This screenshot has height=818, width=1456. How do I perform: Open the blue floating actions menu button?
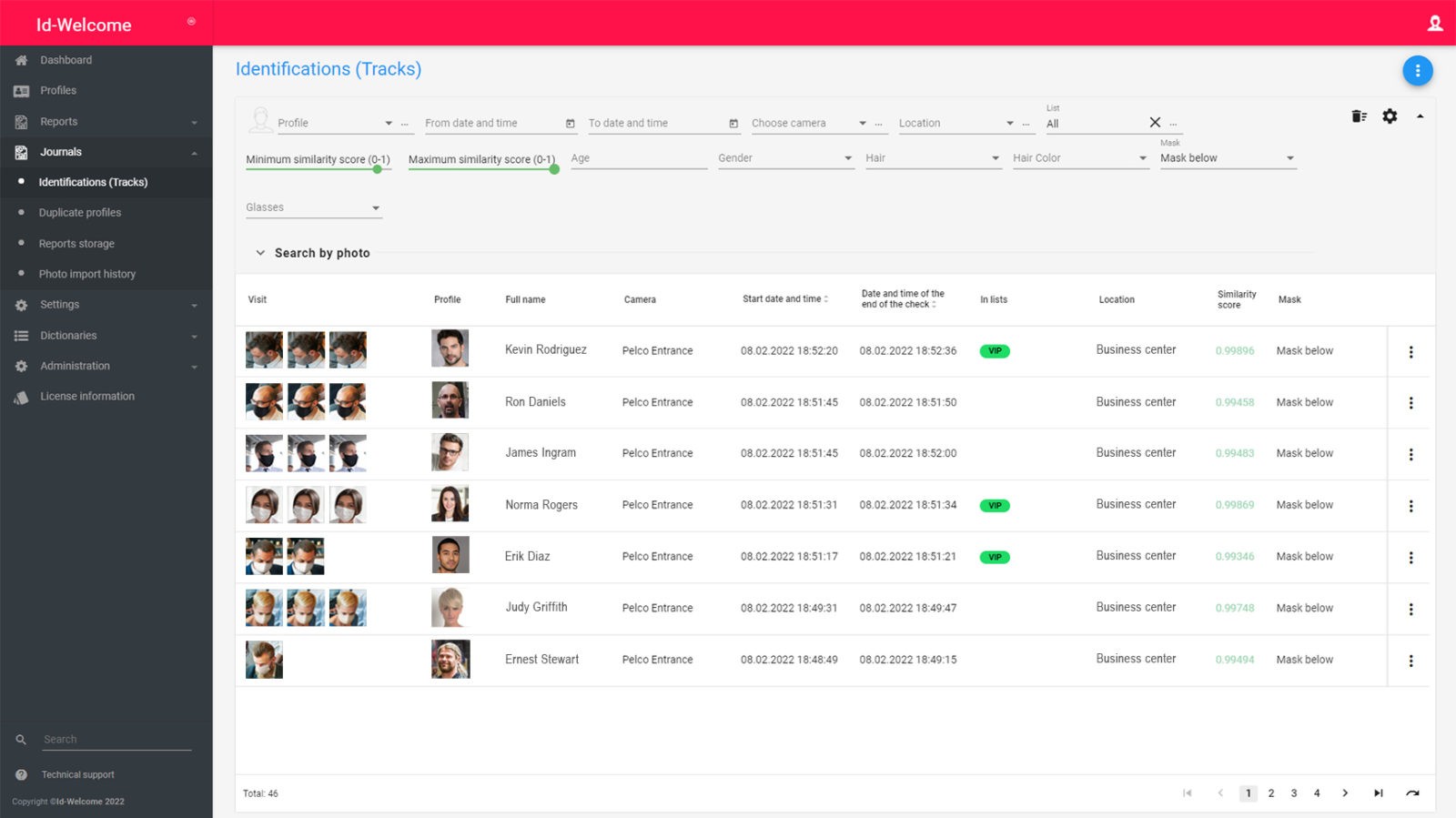click(x=1417, y=71)
